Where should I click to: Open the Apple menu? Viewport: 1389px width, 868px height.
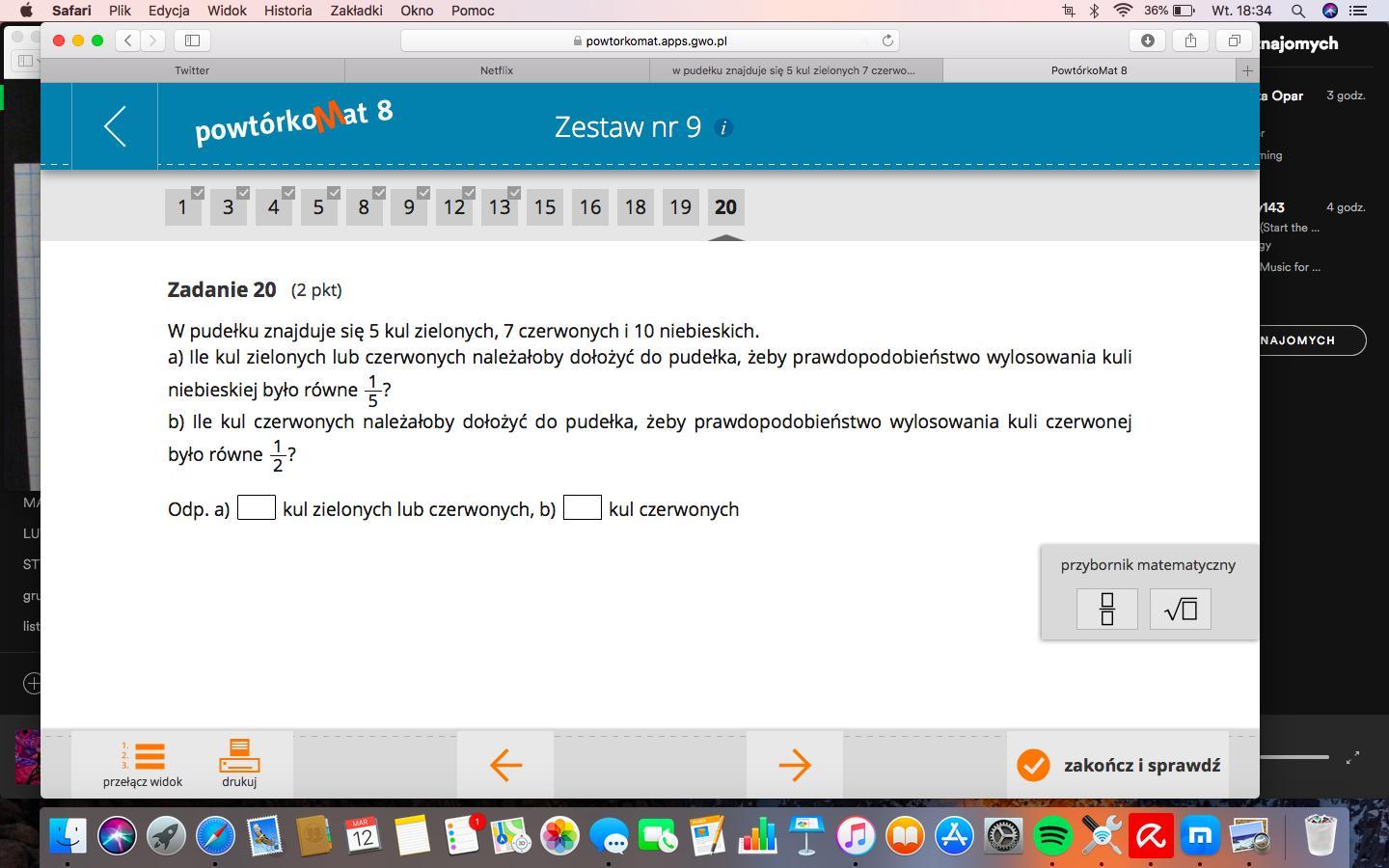click(26, 11)
